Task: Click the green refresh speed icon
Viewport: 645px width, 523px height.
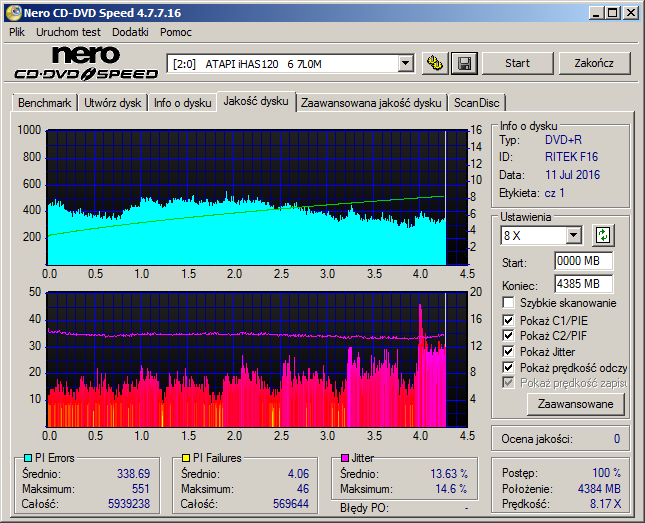Action: (x=603, y=235)
